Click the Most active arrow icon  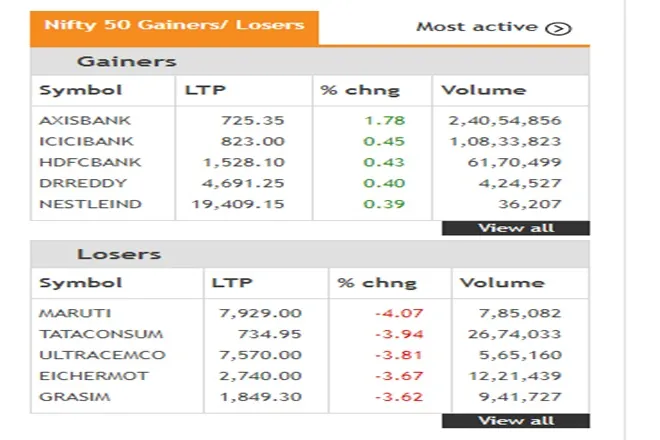pos(558,29)
